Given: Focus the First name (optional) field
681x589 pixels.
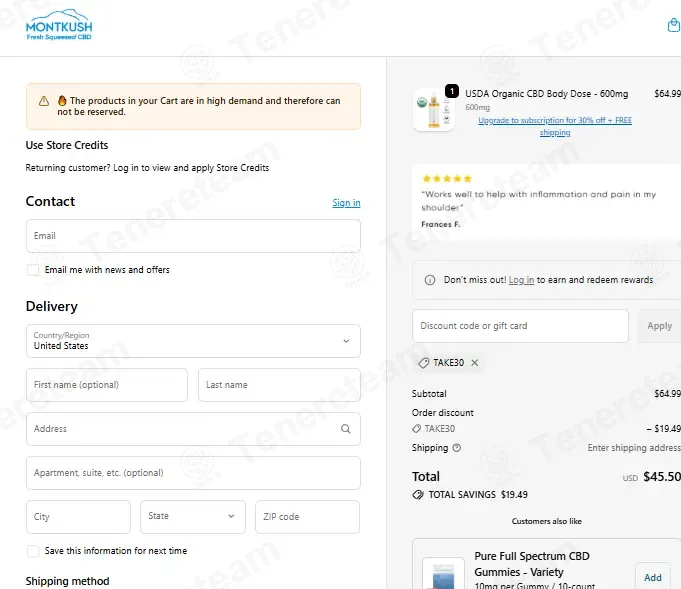Looking at the screenshot, I should (107, 385).
